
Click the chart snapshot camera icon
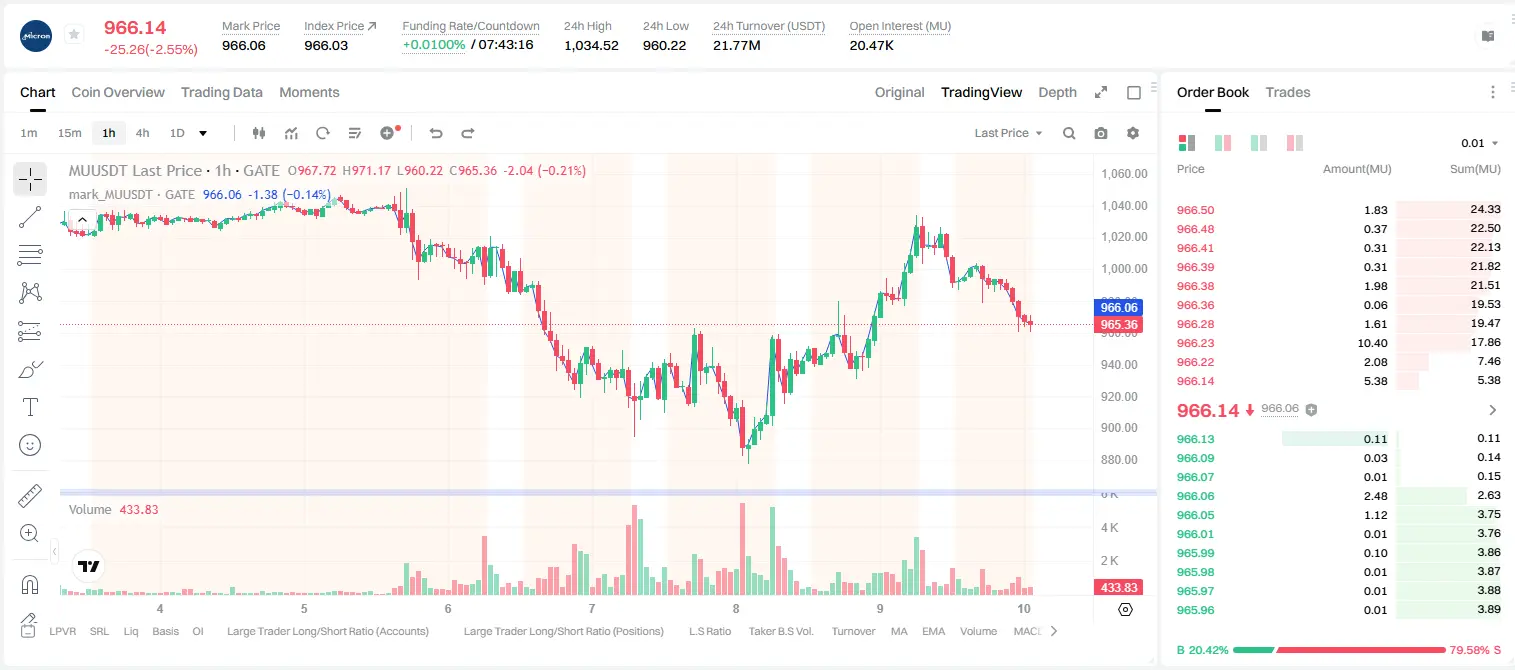(1101, 133)
